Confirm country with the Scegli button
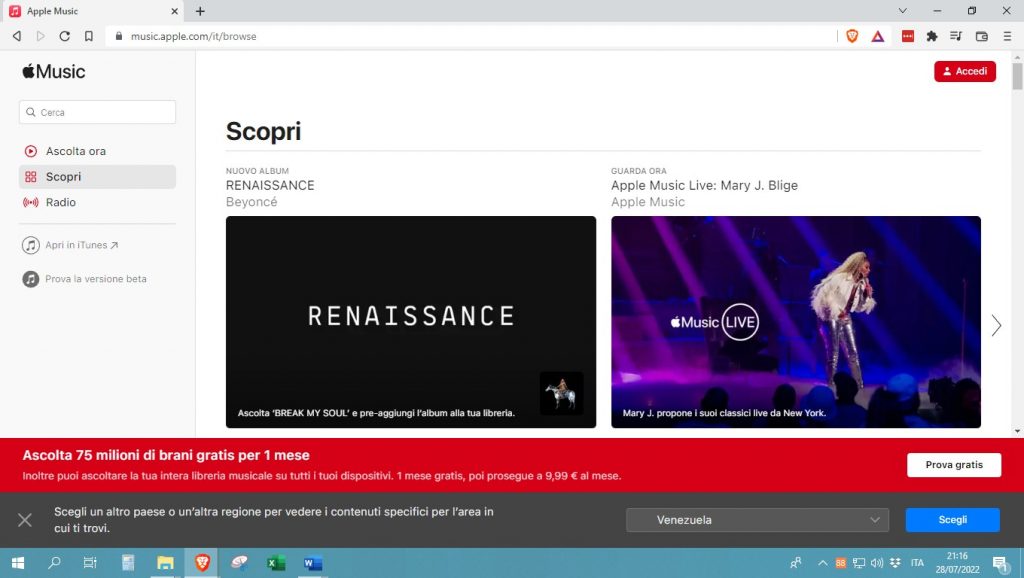This screenshot has height=578, width=1024. pos(952,520)
